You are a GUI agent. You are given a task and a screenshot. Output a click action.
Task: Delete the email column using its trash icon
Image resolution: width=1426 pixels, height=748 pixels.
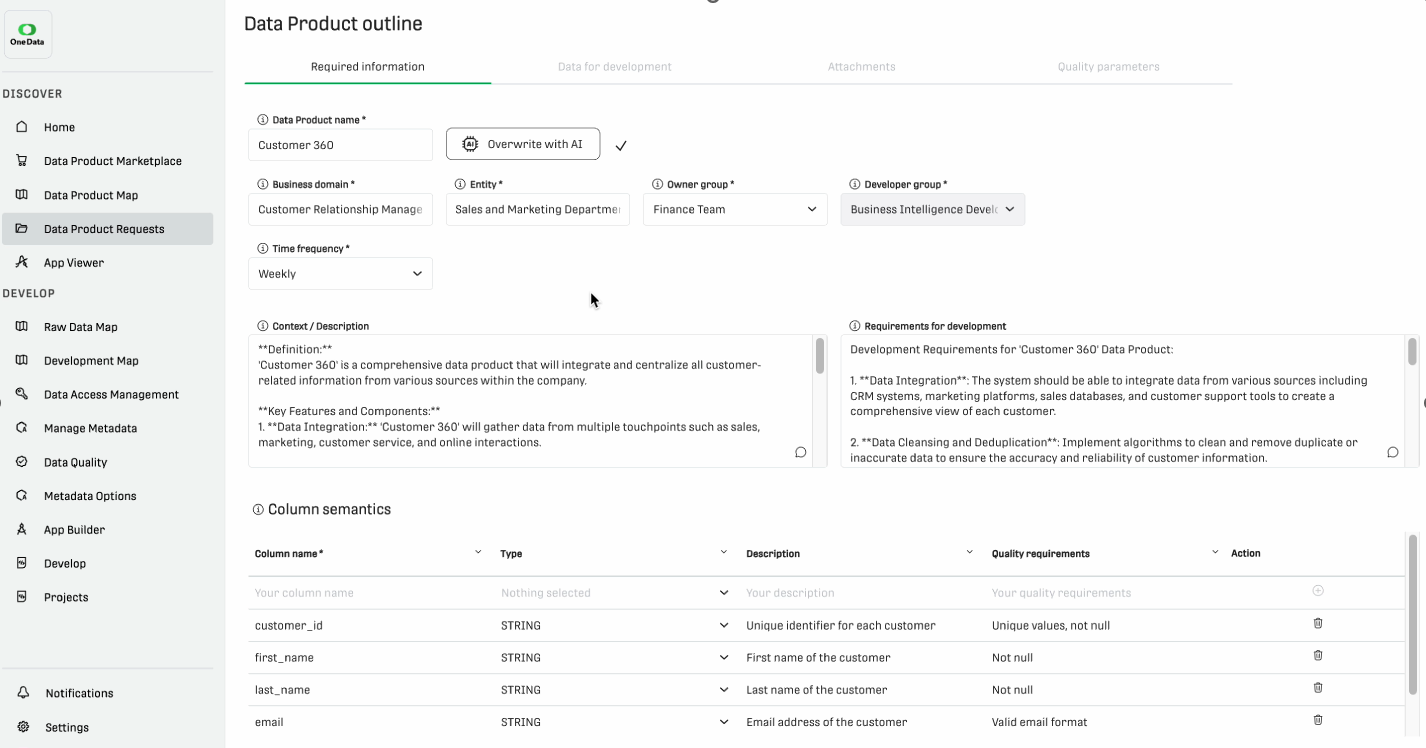click(1317, 719)
